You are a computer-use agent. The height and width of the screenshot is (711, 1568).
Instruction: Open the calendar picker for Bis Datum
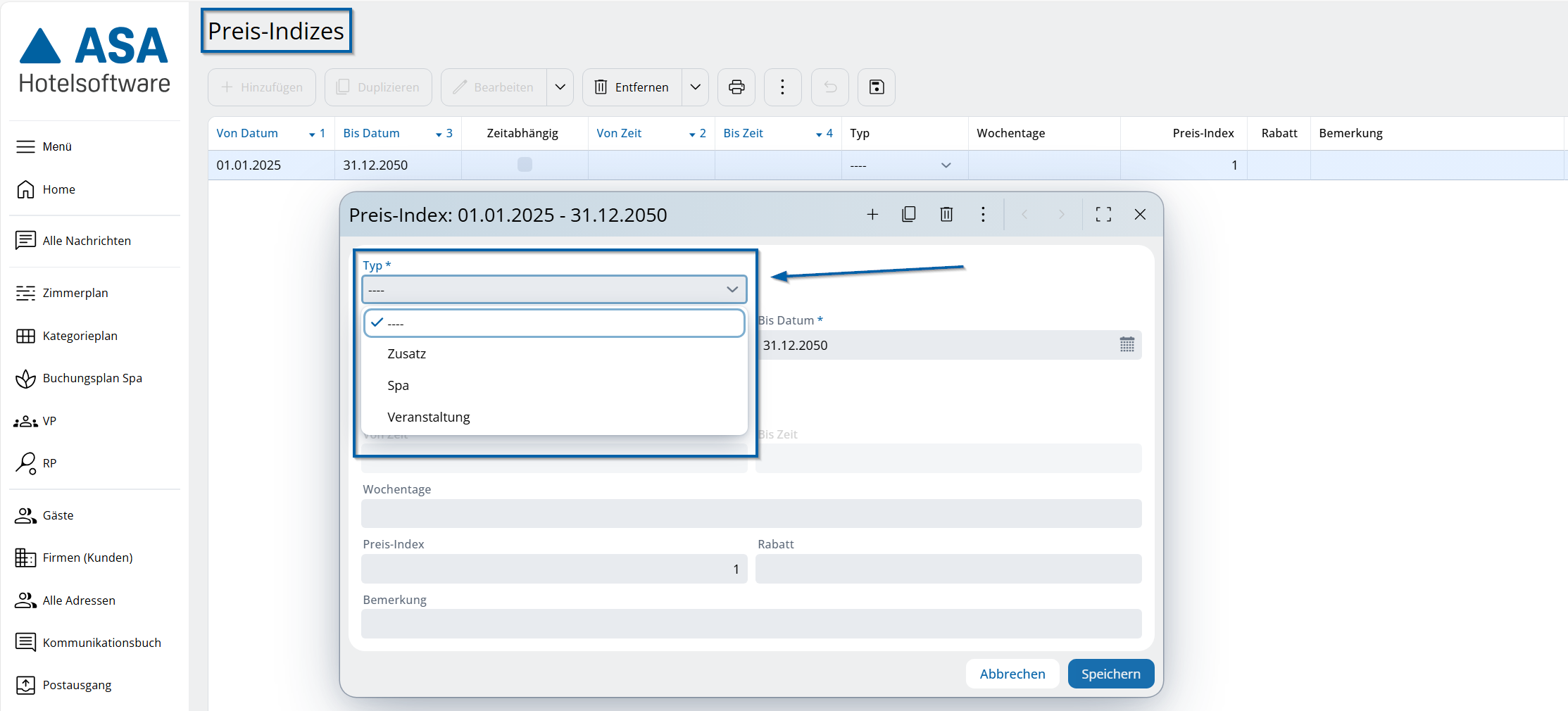click(1127, 345)
